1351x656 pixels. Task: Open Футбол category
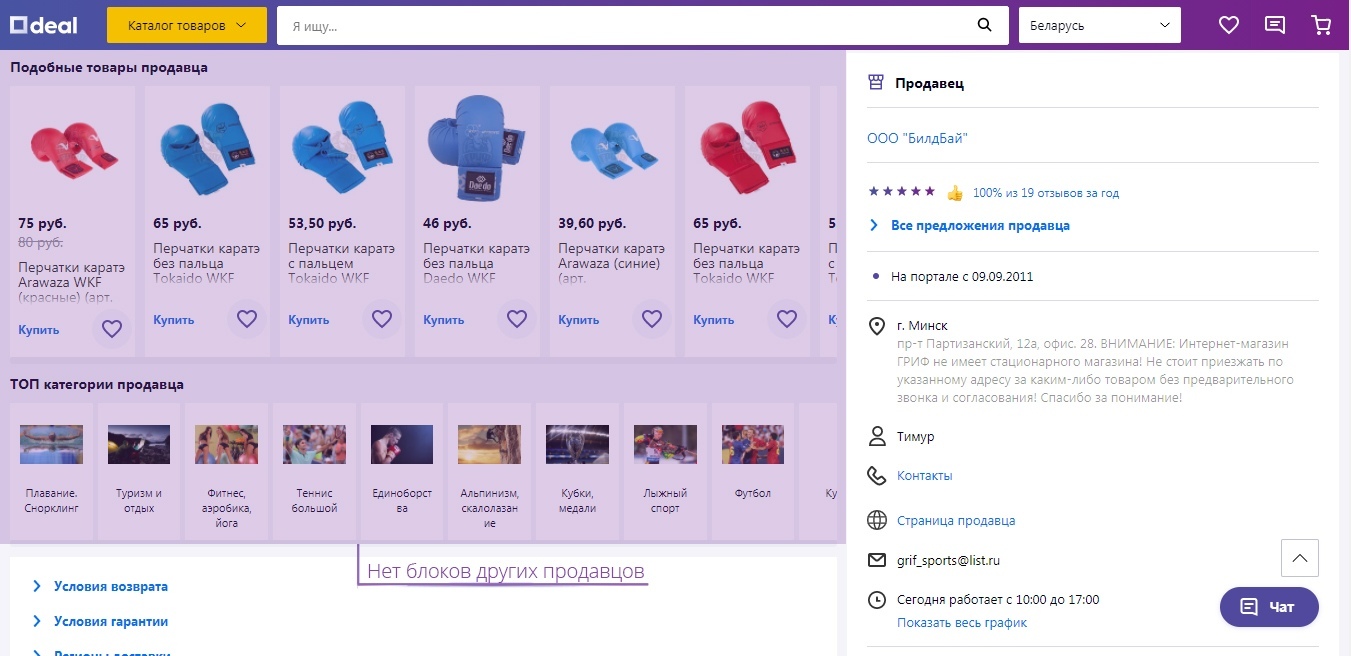coord(753,471)
